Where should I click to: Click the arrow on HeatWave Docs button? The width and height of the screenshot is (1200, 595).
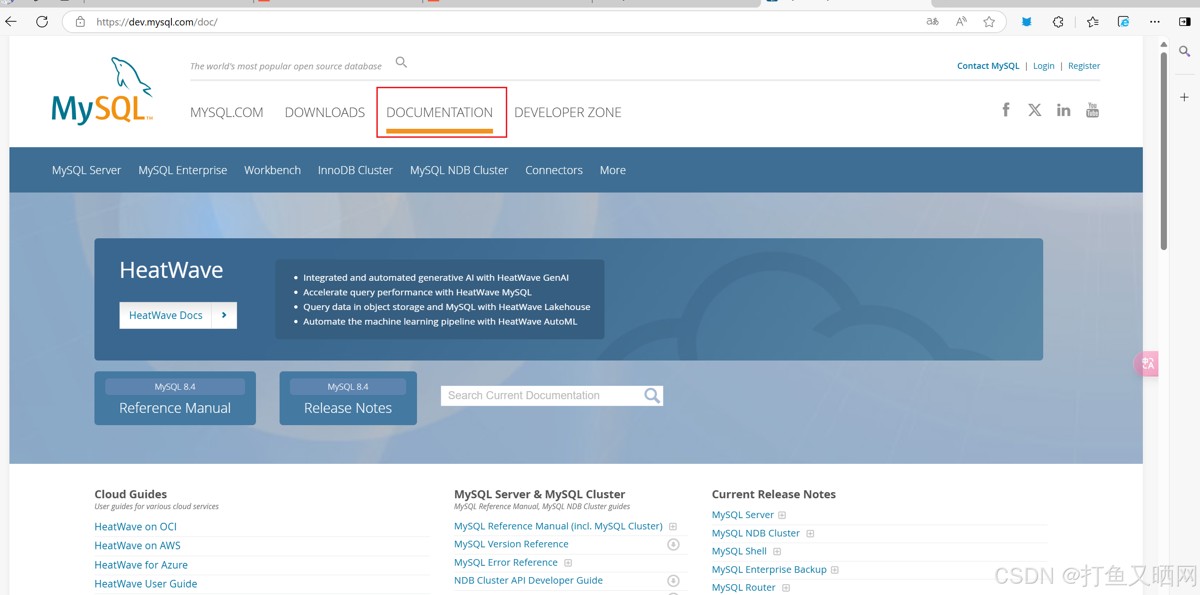pos(224,315)
